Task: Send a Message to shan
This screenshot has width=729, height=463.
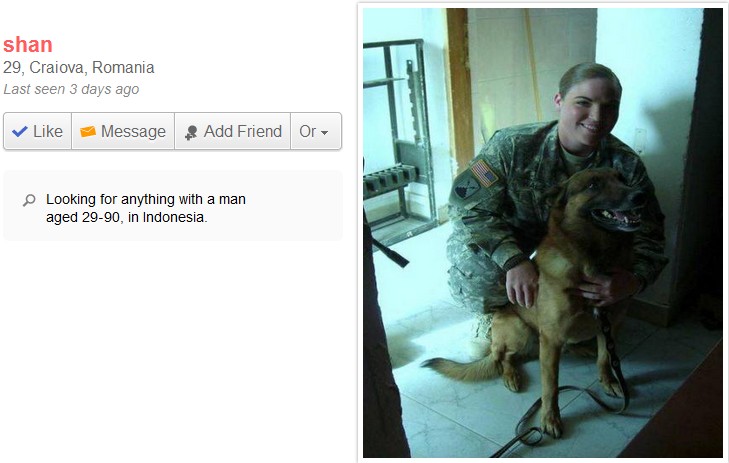Action: (x=123, y=131)
